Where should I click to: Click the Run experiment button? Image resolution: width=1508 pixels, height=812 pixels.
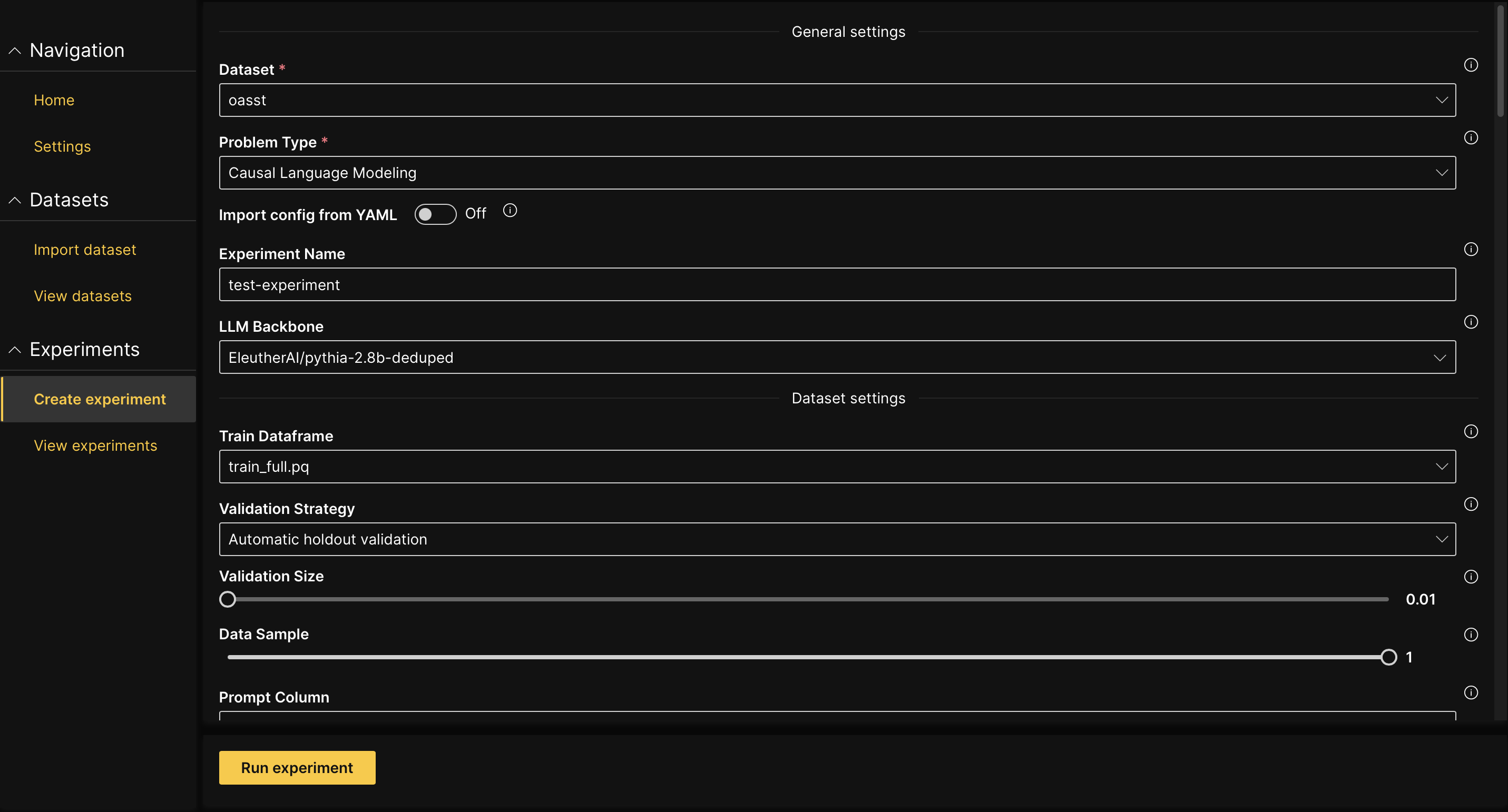click(297, 768)
